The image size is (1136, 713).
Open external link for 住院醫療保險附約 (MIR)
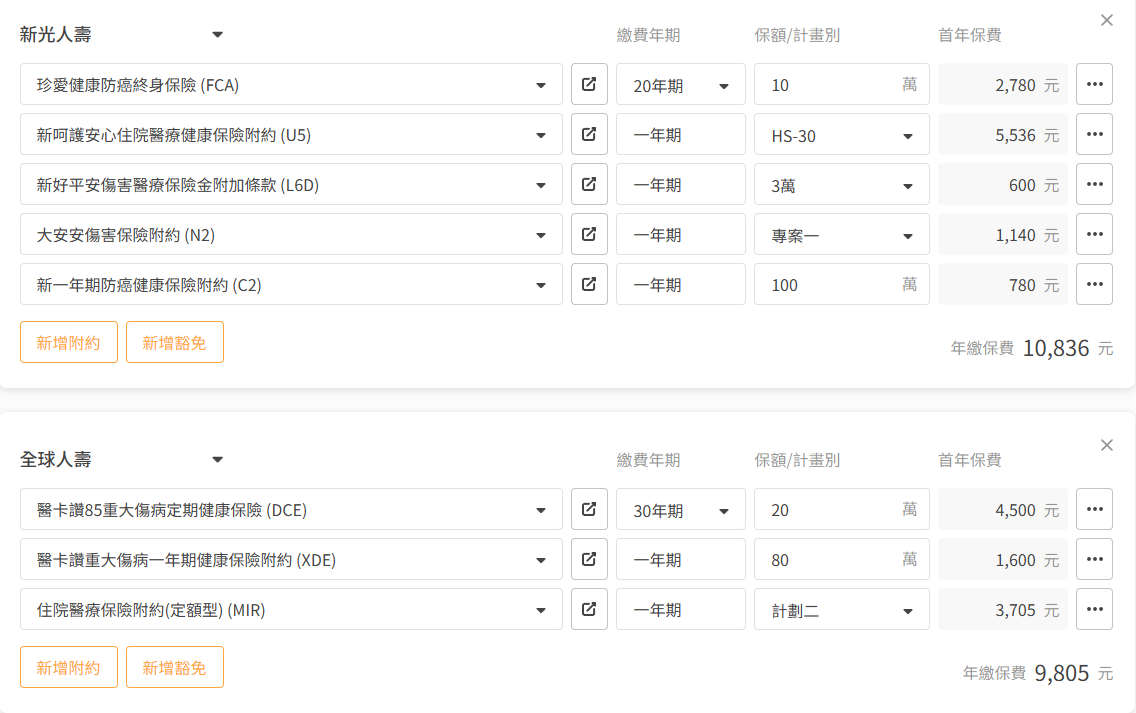(589, 609)
